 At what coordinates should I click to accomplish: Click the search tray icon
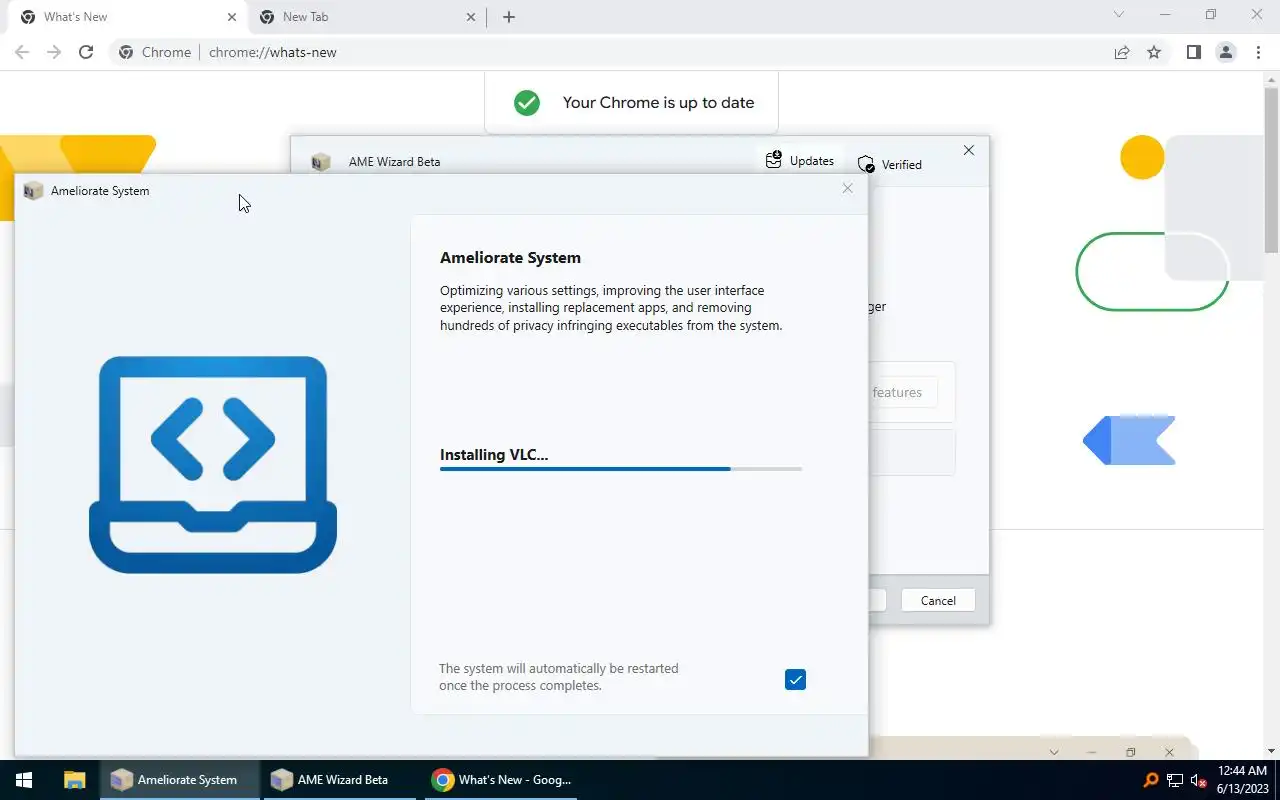click(1151, 780)
